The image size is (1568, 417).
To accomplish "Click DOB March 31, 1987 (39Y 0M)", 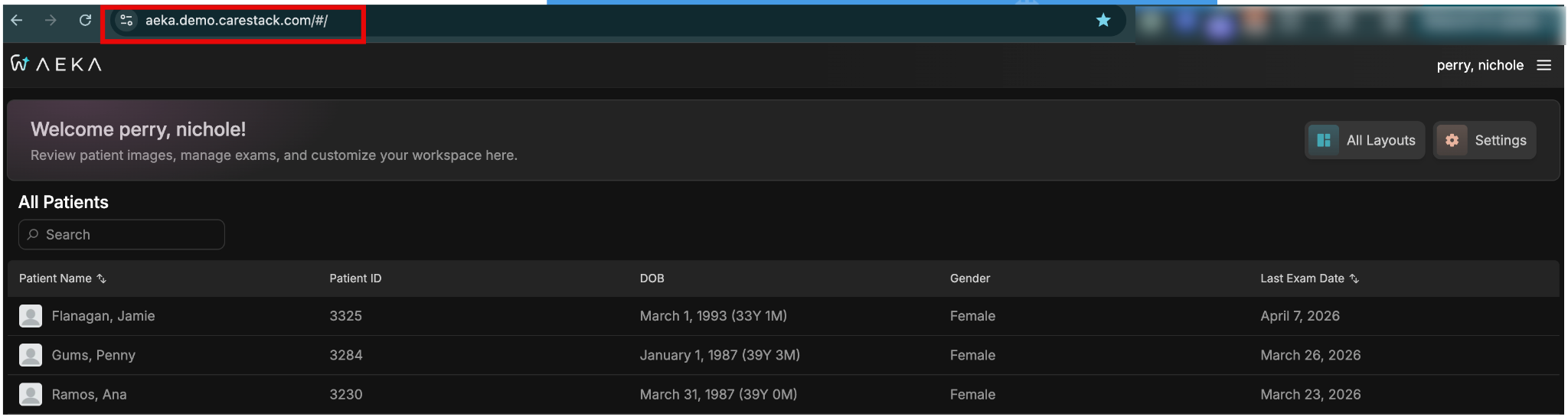I will pos(718,394).
